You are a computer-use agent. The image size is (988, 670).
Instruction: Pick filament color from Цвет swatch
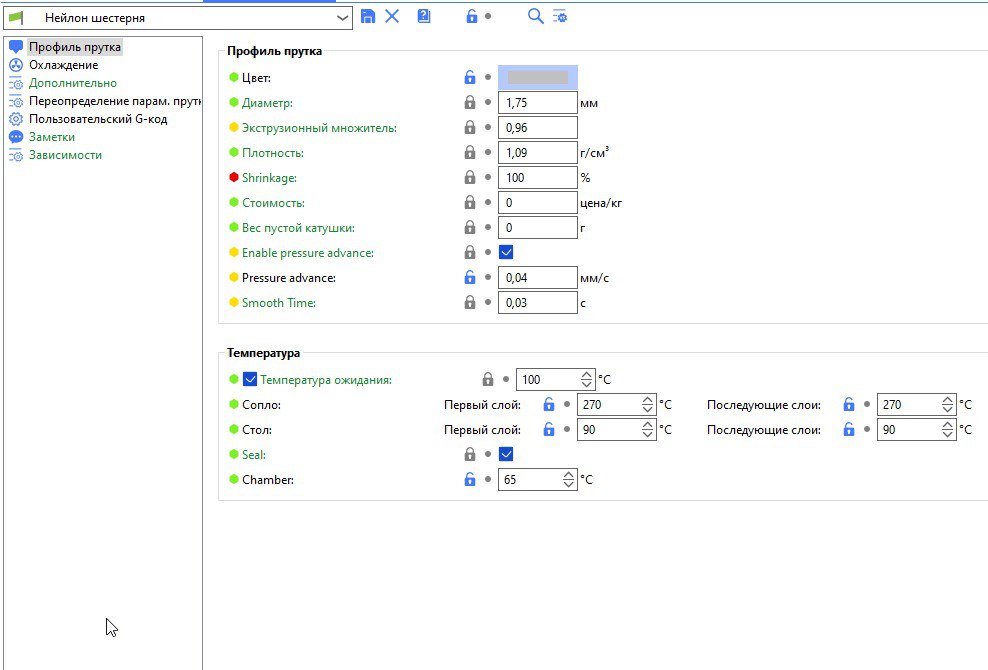537,77
